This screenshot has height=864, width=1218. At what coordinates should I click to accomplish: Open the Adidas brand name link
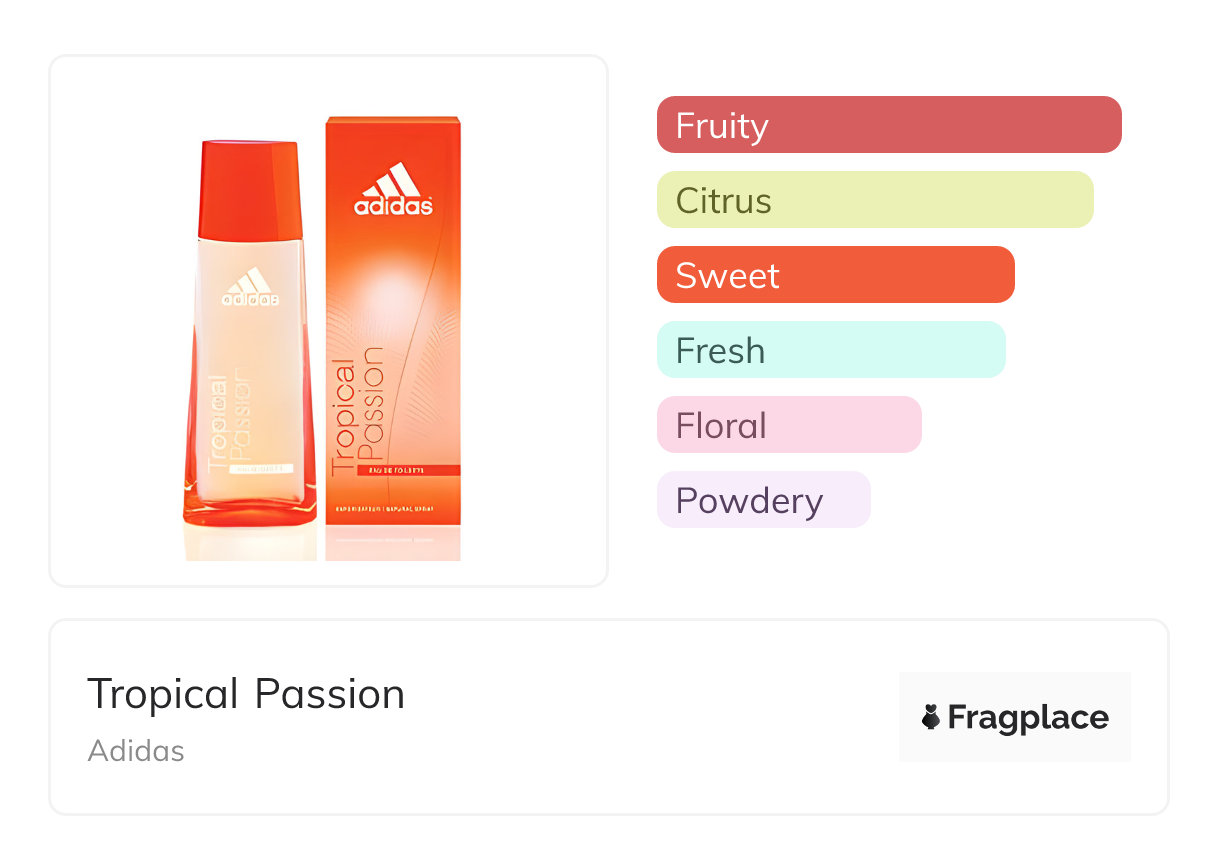pyautogui.click(x=136, y=751)
